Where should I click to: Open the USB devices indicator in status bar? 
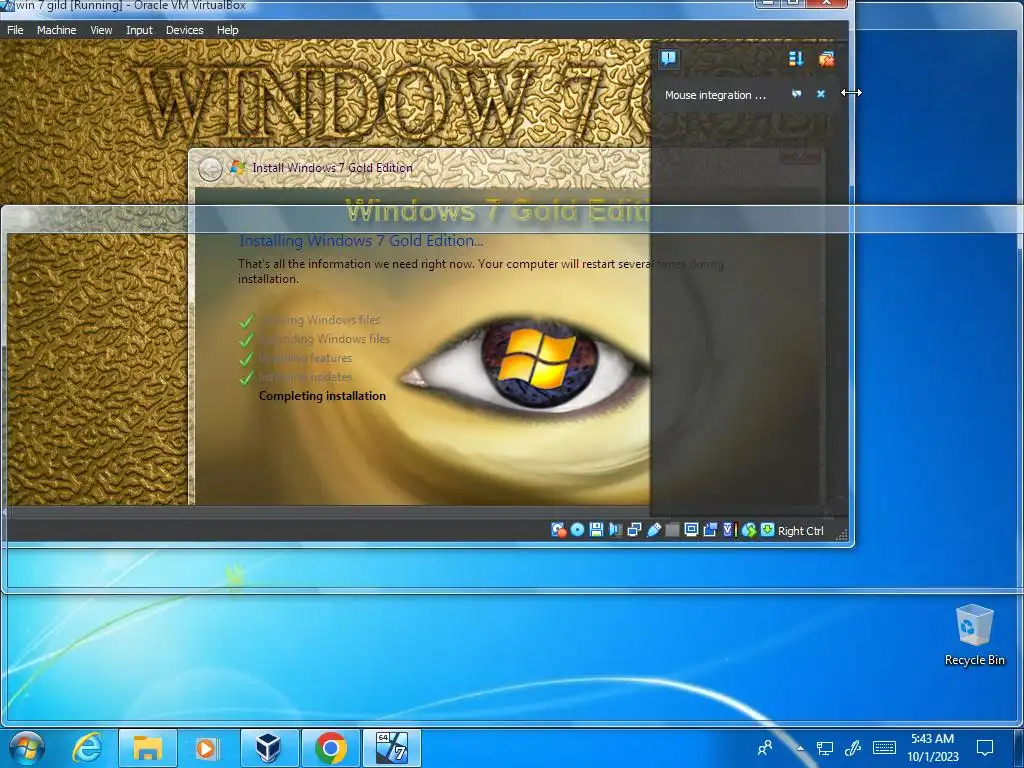653,530
